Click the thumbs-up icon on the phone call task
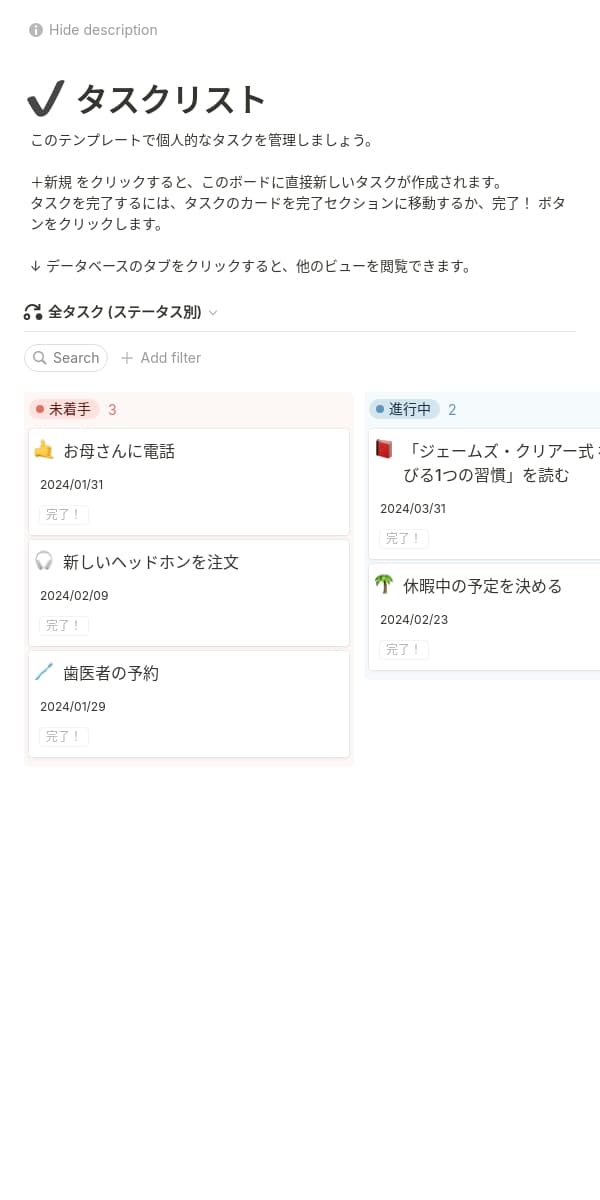The height and width of the screenshot is (1200, 600). pyautogui.click(x=44, y=450)
